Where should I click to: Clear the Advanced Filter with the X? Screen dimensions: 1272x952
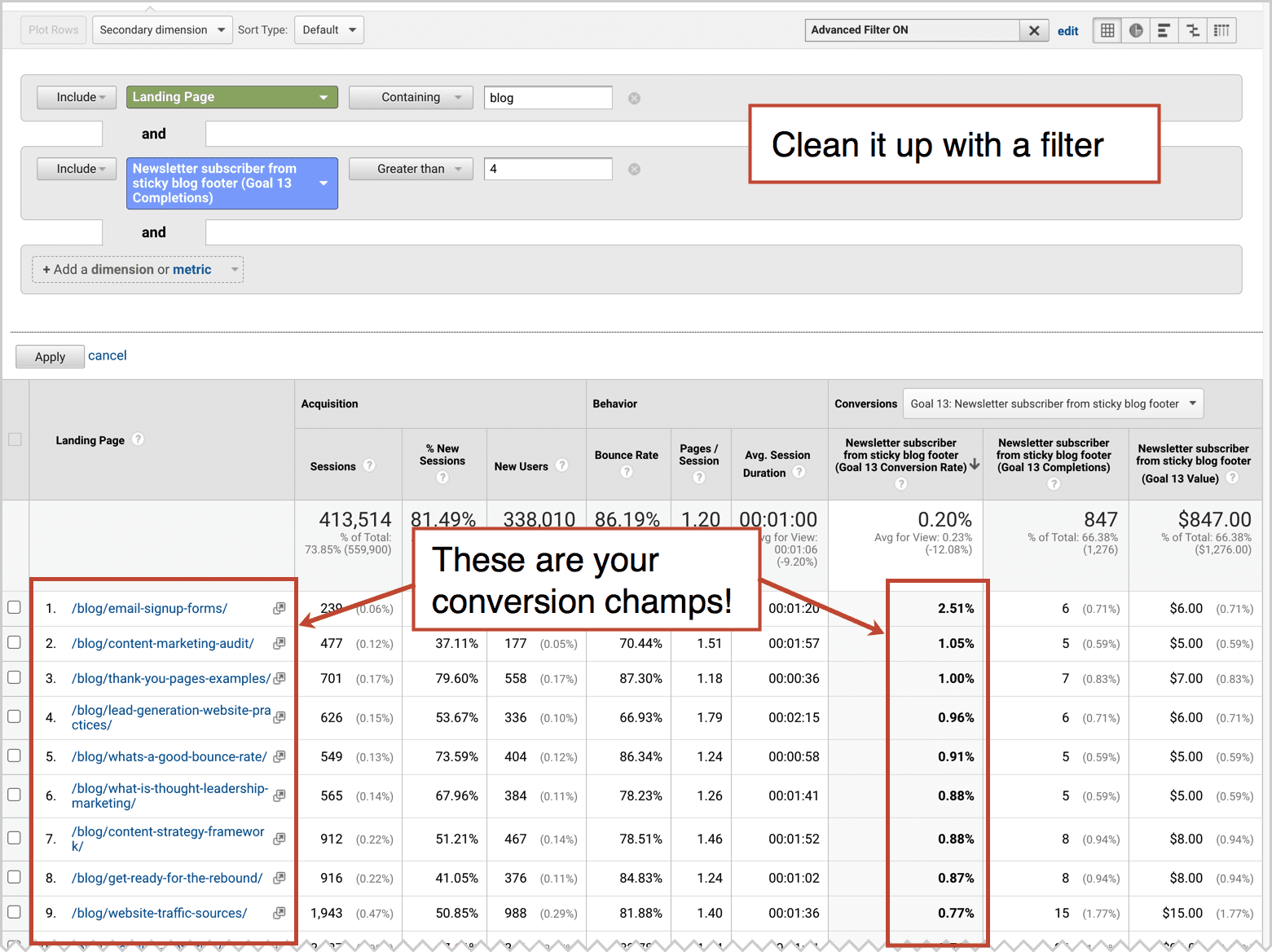pos(1034,30)
